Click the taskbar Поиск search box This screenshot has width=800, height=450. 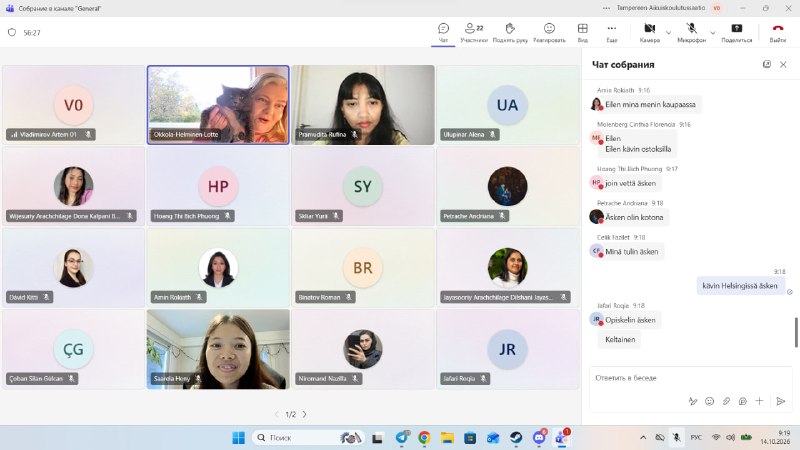pyautogui.click(x=309, y=437)
